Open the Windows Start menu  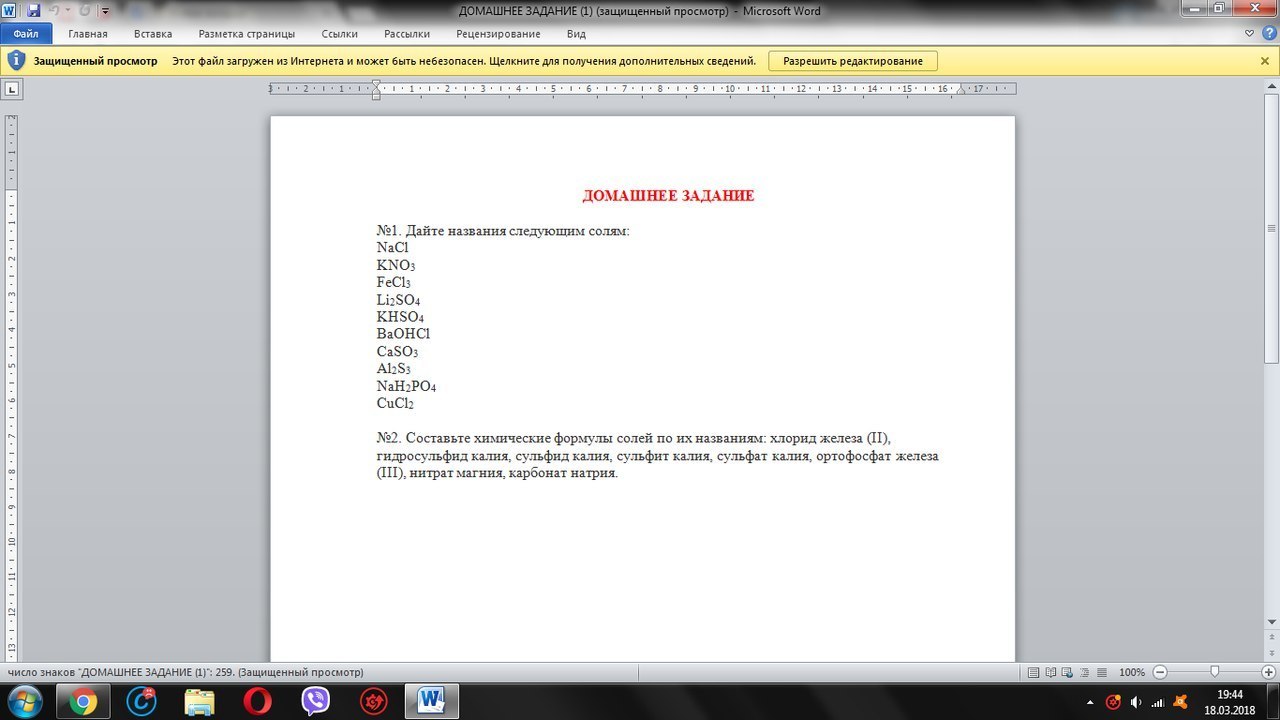[24, 701]
